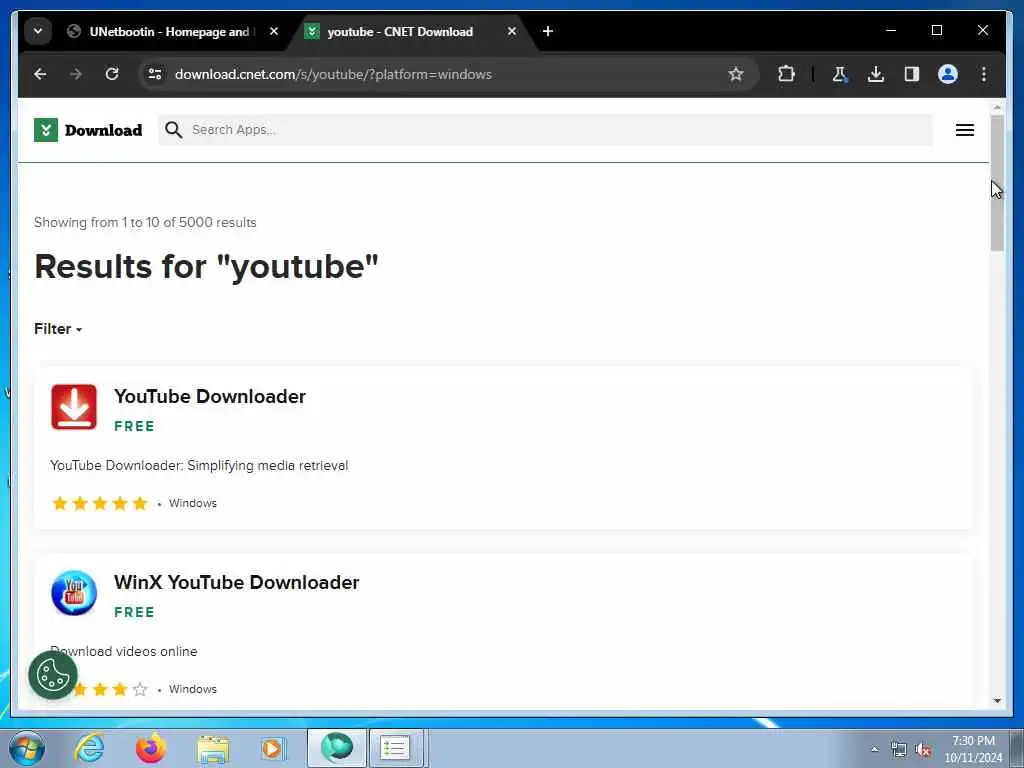1024x768 pixels.
Task: Launch Firefox from the taskbar
Action: pos(150,748)
